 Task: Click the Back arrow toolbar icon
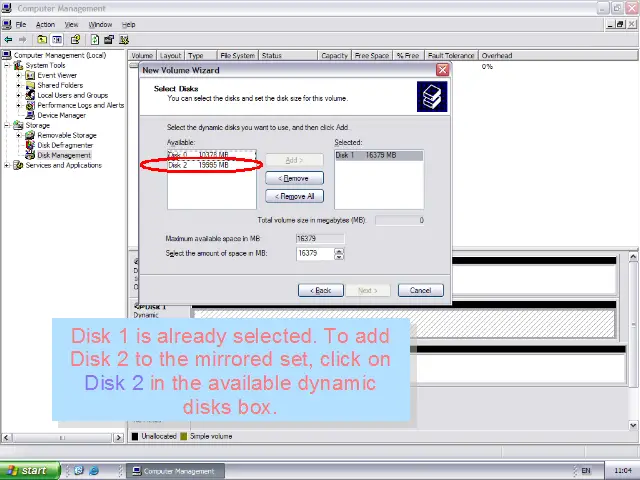[8, 40]
